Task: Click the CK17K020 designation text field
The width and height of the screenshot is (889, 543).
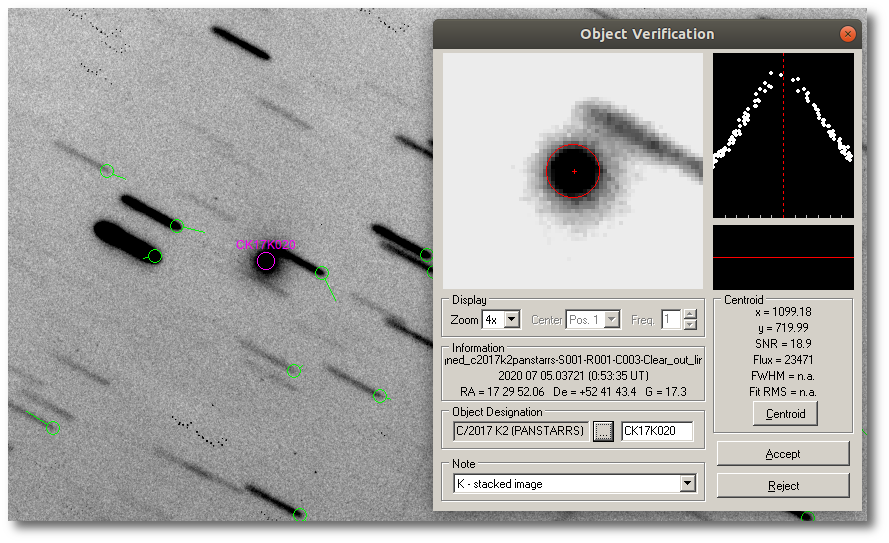Action: click(656, 431)
